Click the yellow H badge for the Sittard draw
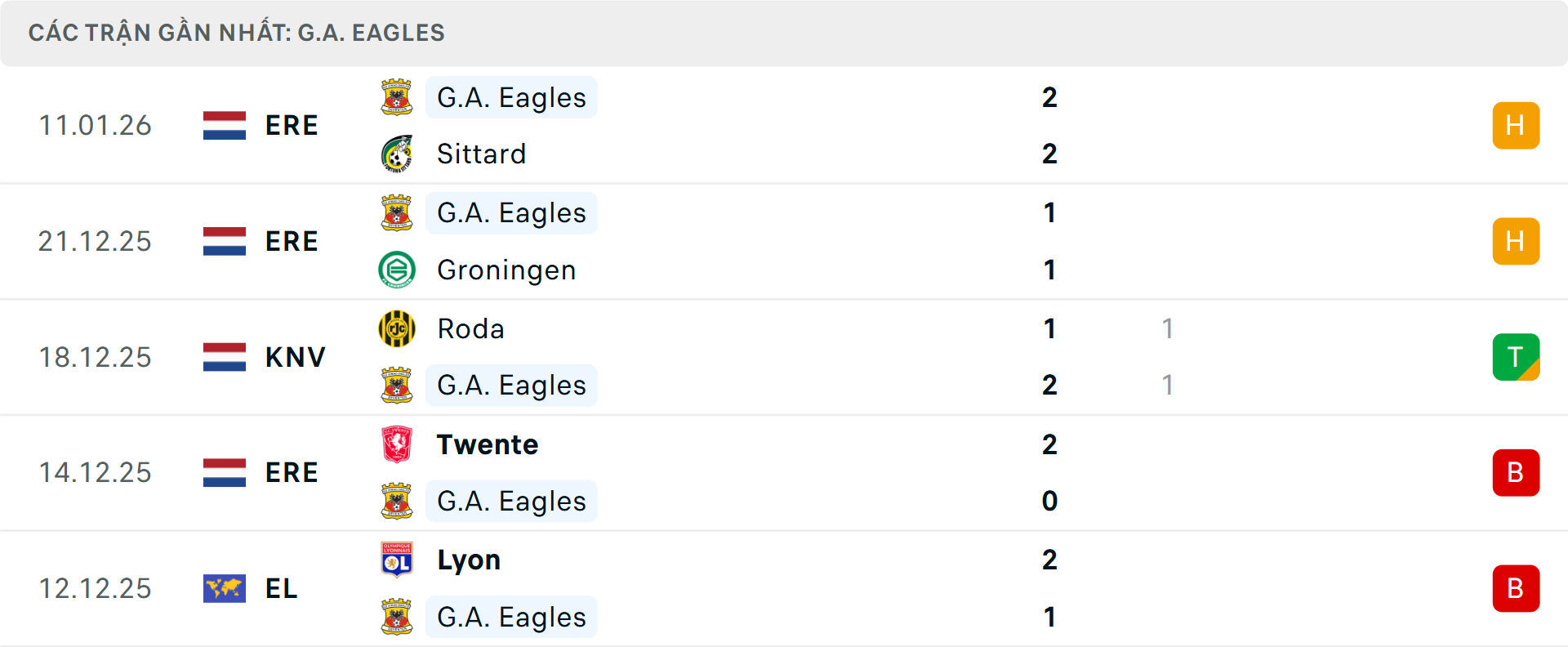Image resolution: width=1568 pixels, height=647 pixels. coord(1516,125)
